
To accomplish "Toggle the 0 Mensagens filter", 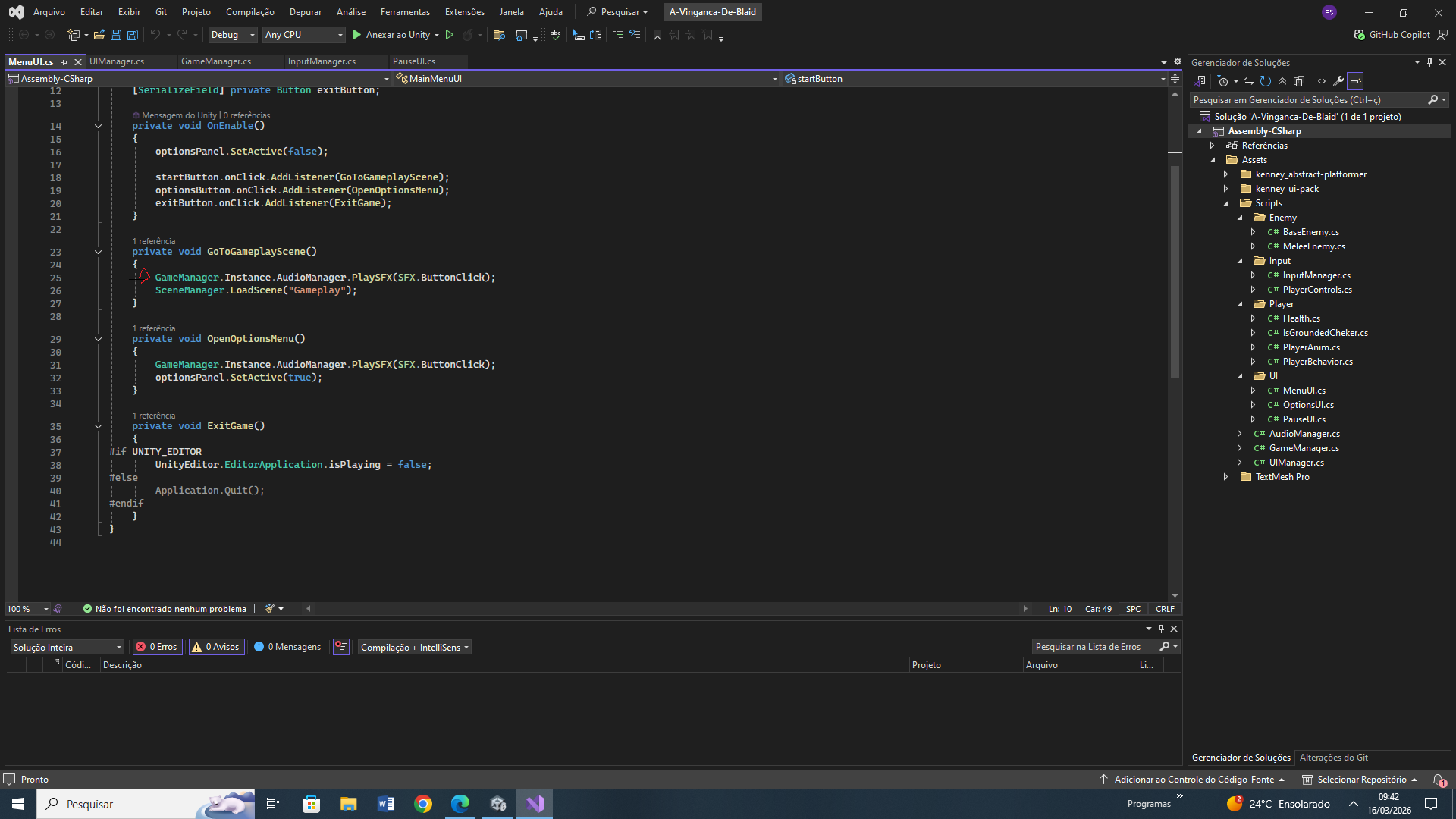I will point(287,647).
